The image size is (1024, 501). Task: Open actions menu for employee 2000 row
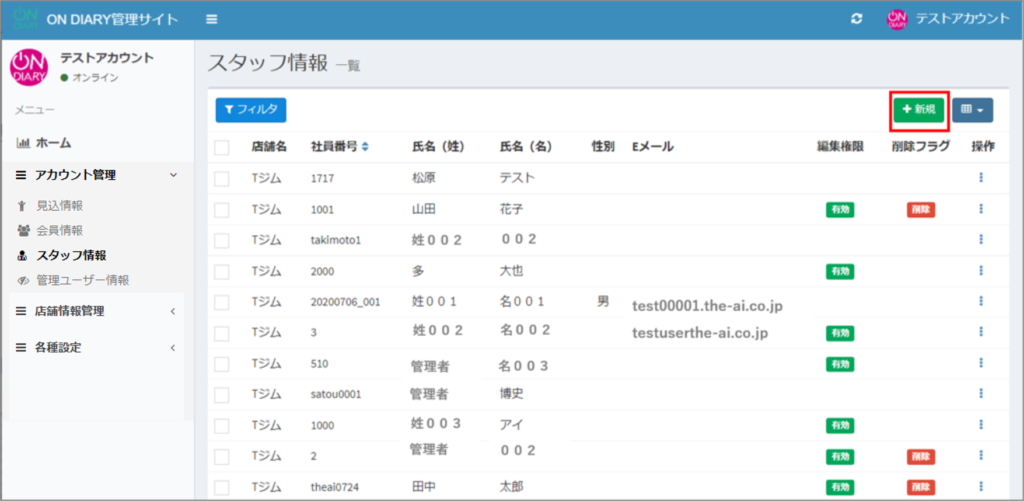tap(981, 271)
